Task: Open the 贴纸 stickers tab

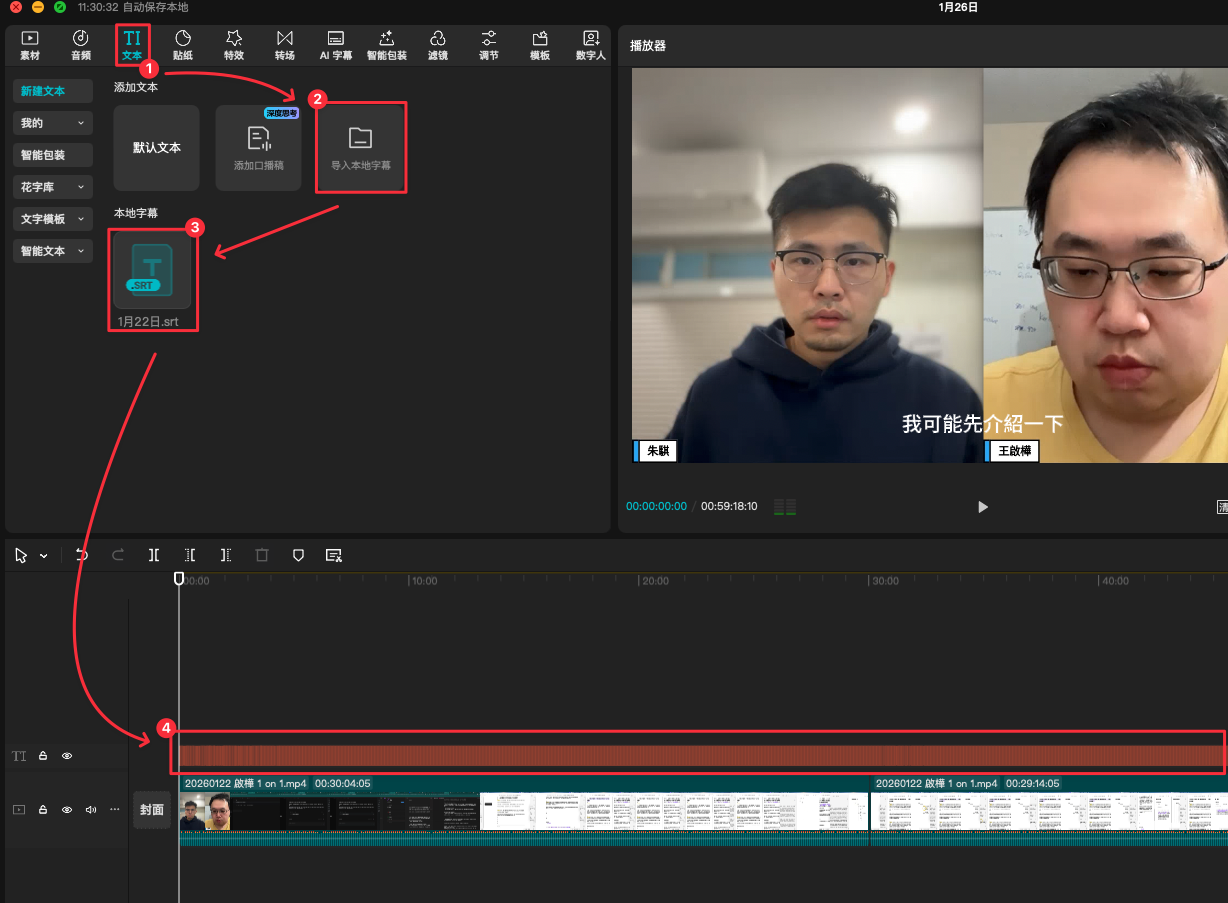Action: coord(183,45)
